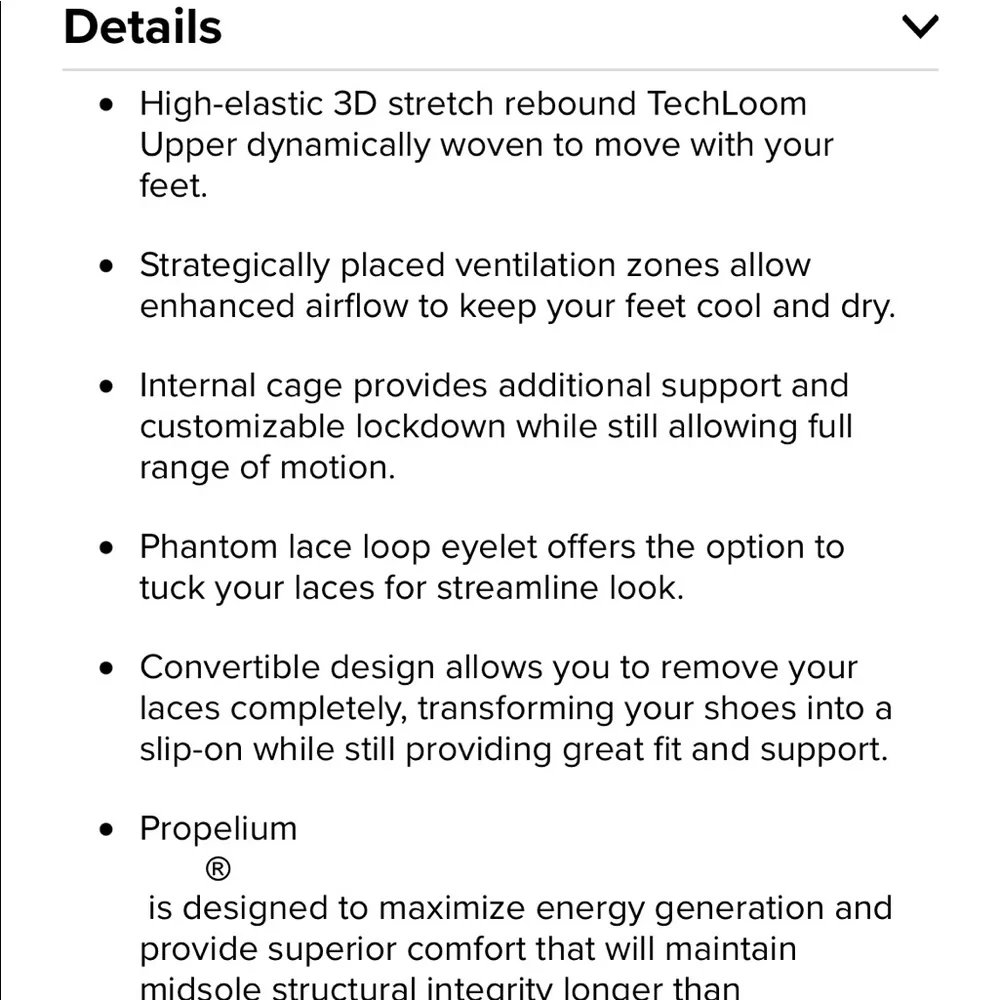1000x1000 pixels.
Task: Click the bullet dot beside Phantom lace
Action: click(x=107, y=548)
